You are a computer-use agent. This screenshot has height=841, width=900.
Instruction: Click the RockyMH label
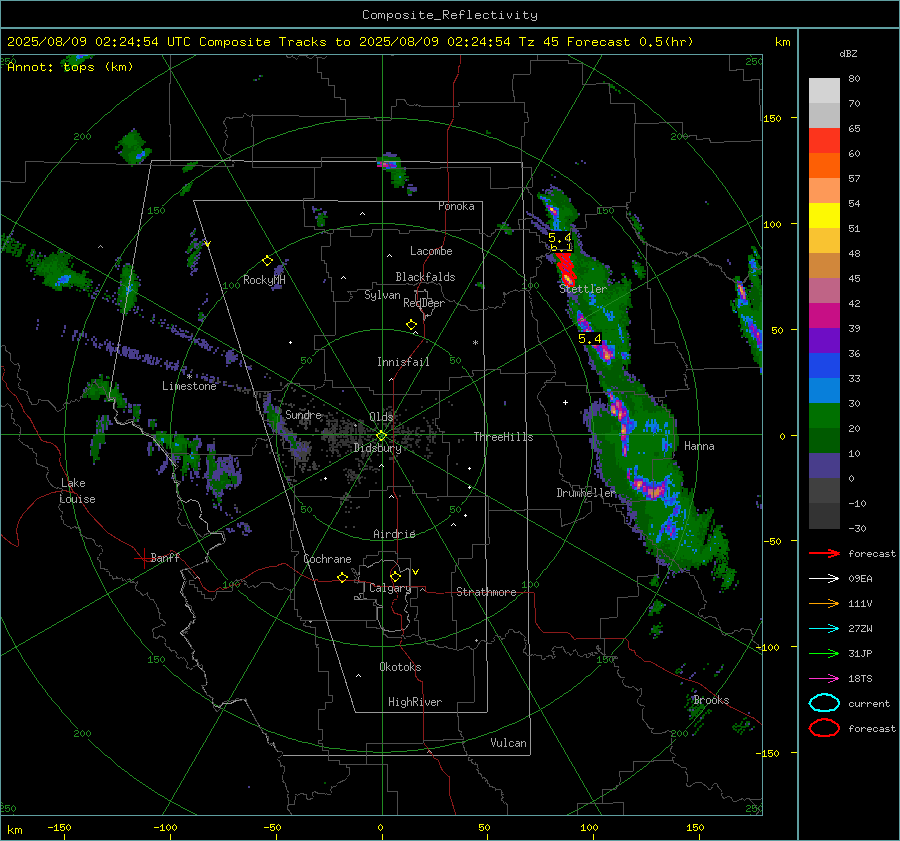point(264,280)
